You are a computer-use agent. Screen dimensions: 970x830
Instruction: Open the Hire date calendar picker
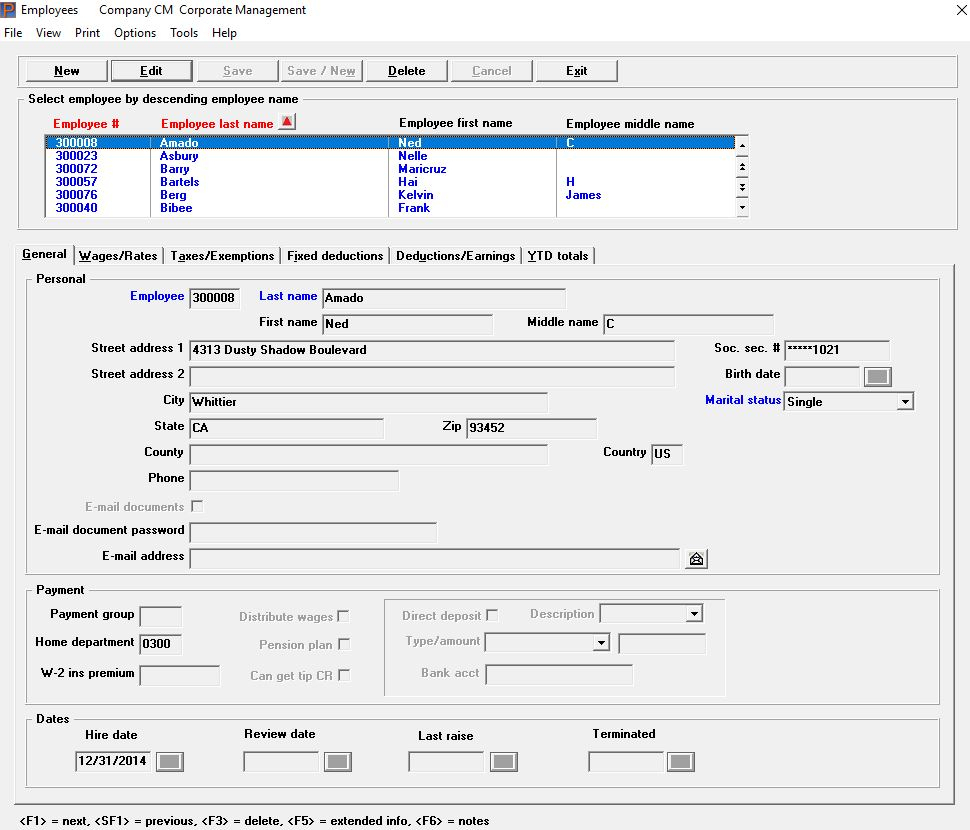(x=170, y=762)
